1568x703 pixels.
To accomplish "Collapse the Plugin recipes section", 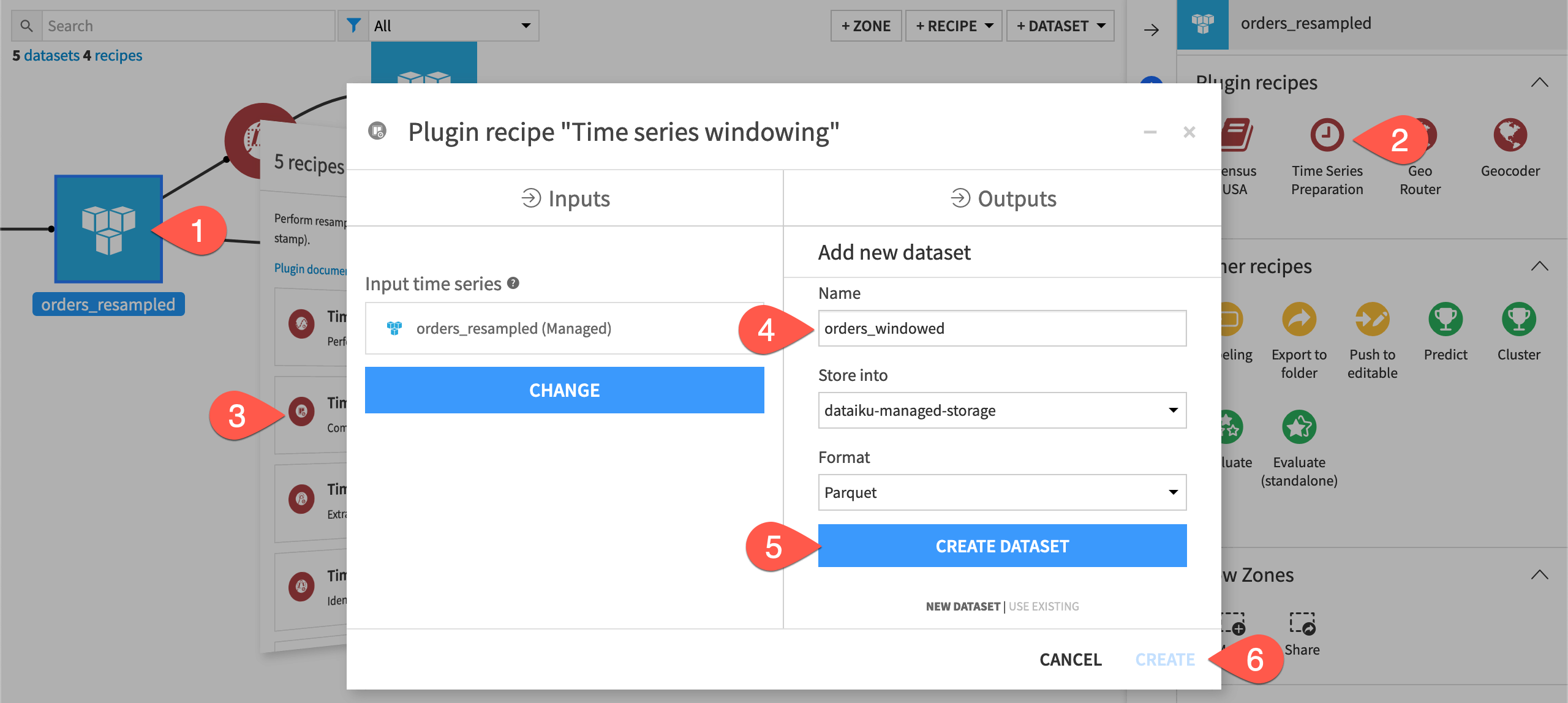I will pyautogui.click(x=1540, y=82).
